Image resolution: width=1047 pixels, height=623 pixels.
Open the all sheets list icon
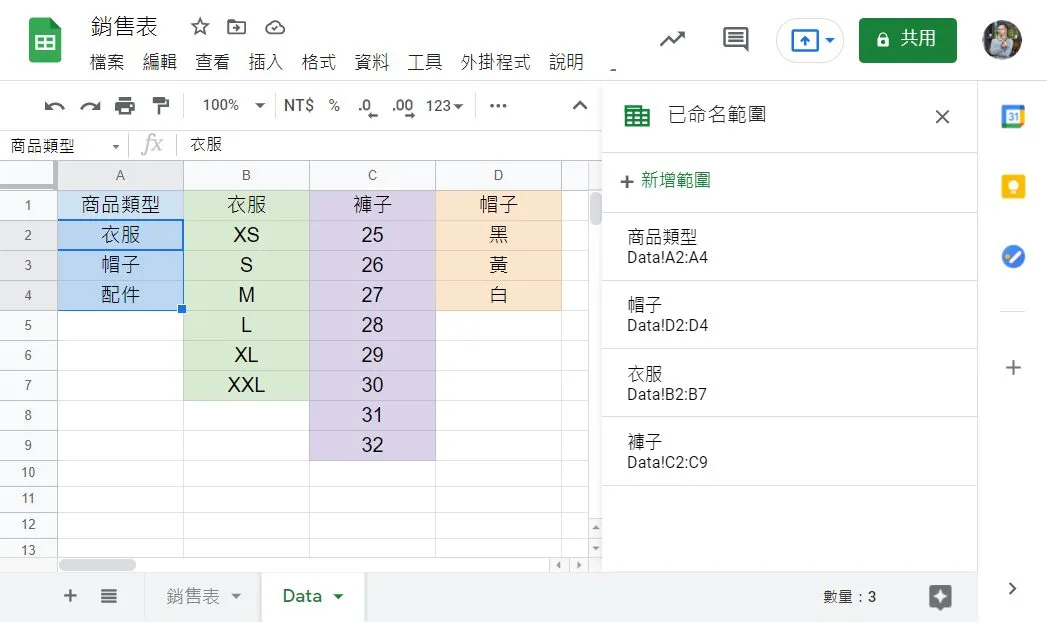click(109, 596)
